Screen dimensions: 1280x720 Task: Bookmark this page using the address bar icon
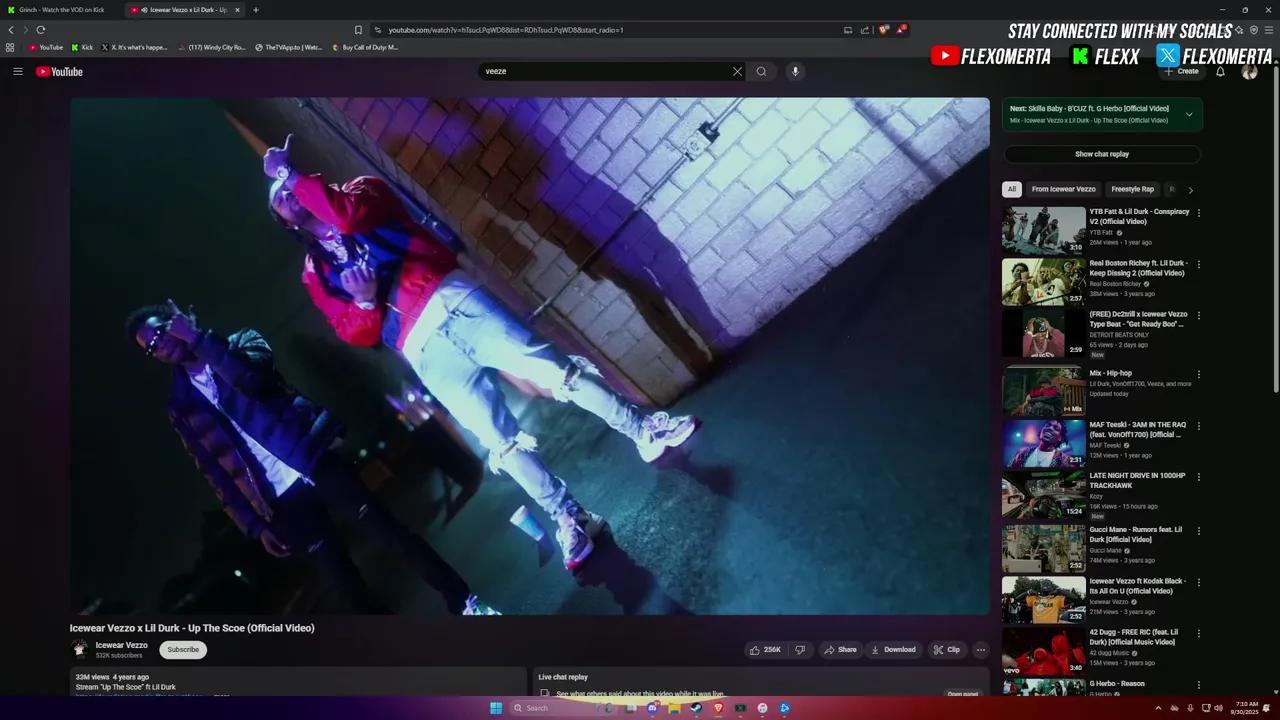click(358, 30)
